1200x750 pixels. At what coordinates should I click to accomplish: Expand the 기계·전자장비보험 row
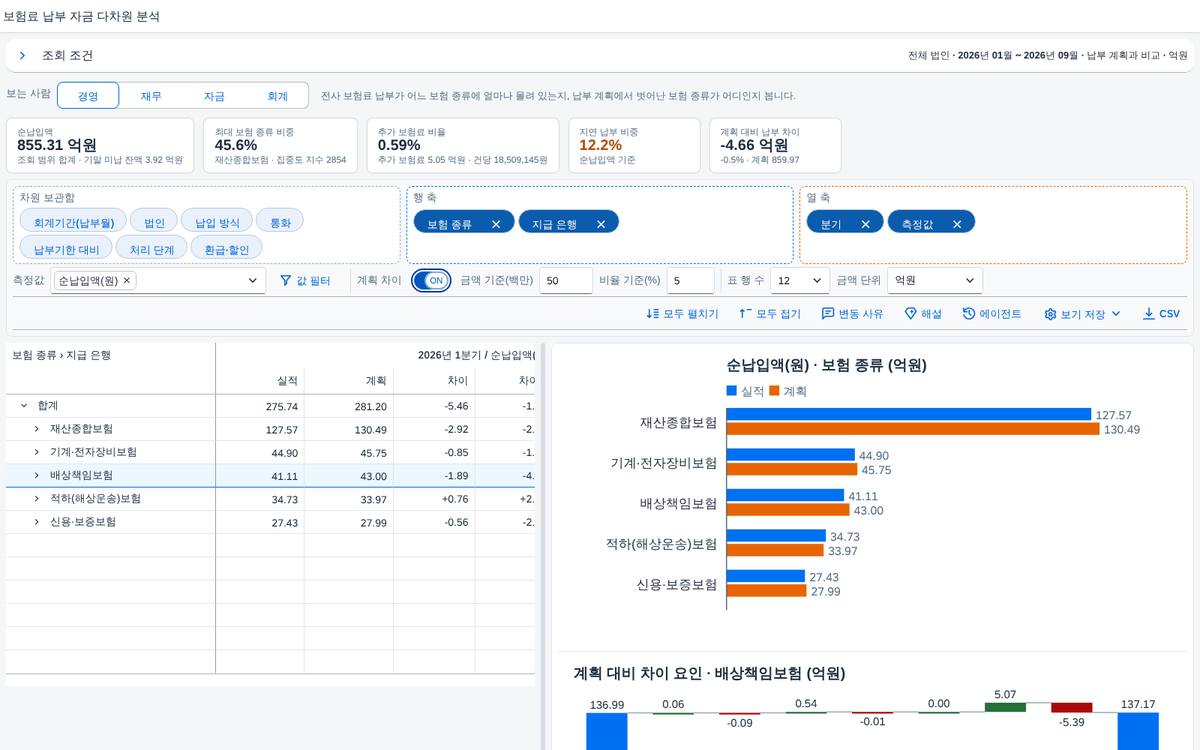(36, 452)
